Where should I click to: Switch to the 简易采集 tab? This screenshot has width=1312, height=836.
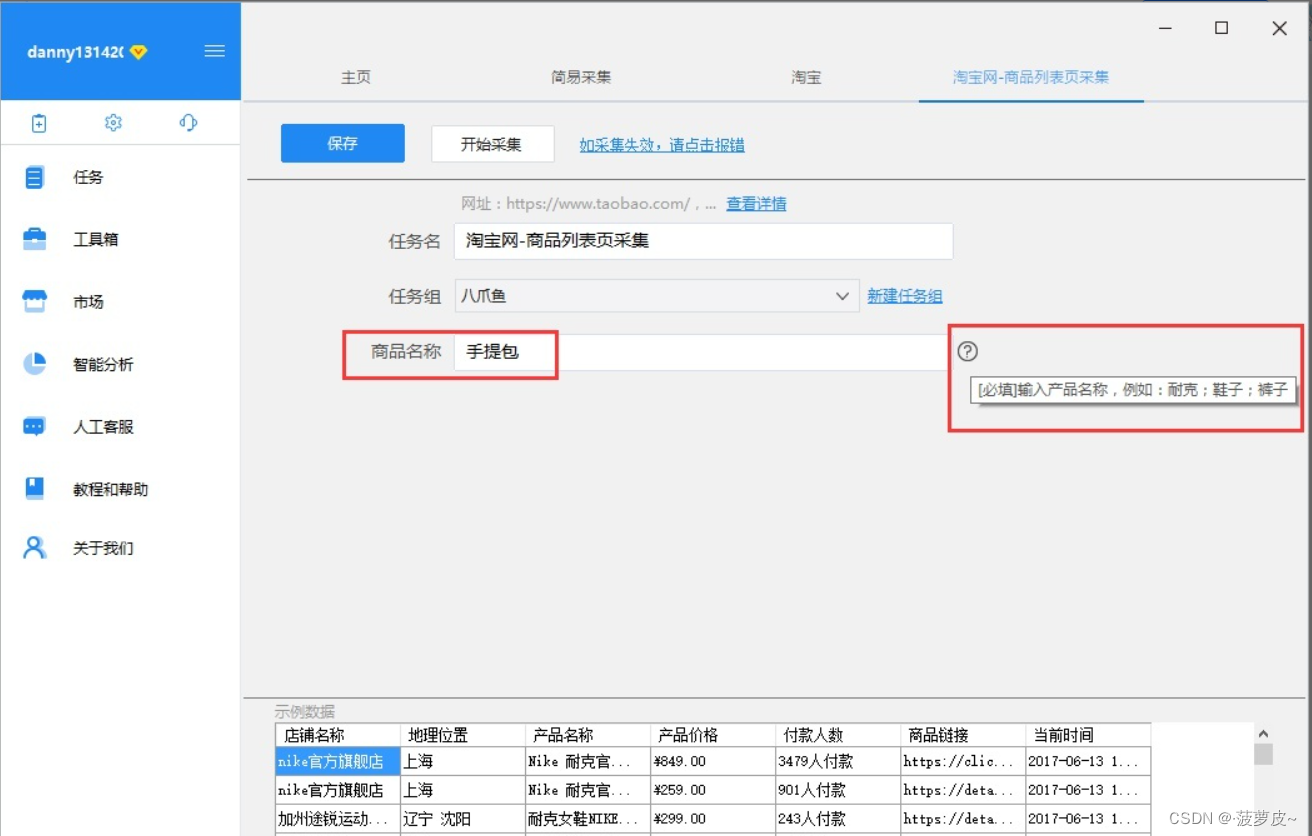tap(581, 77)
